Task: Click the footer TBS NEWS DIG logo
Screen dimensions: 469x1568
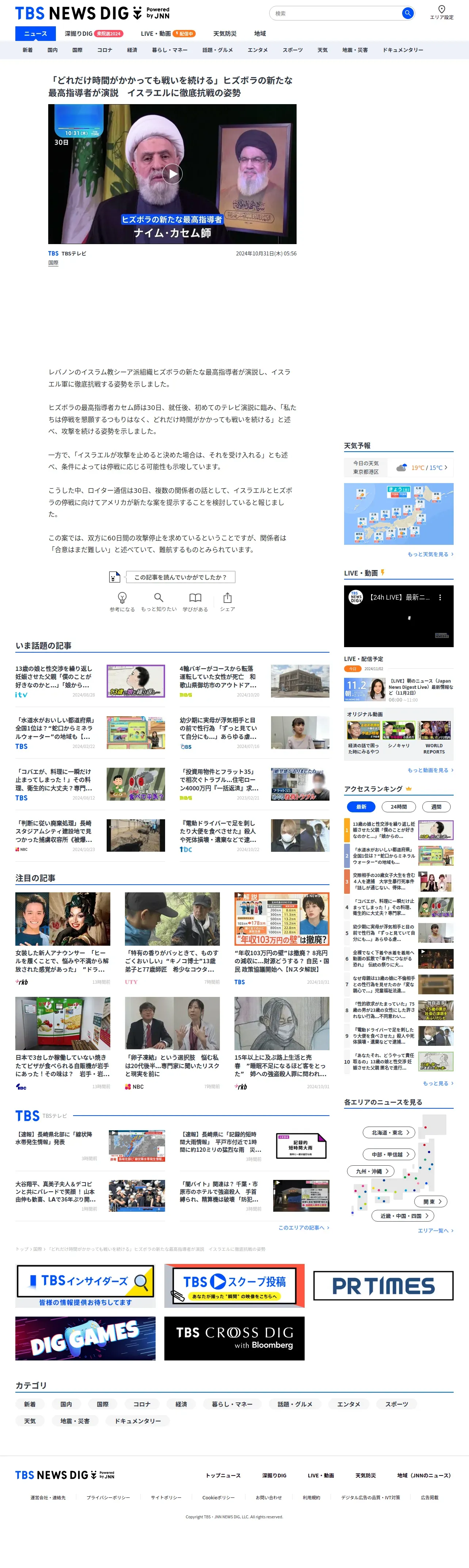Action: click(65, 1475)
